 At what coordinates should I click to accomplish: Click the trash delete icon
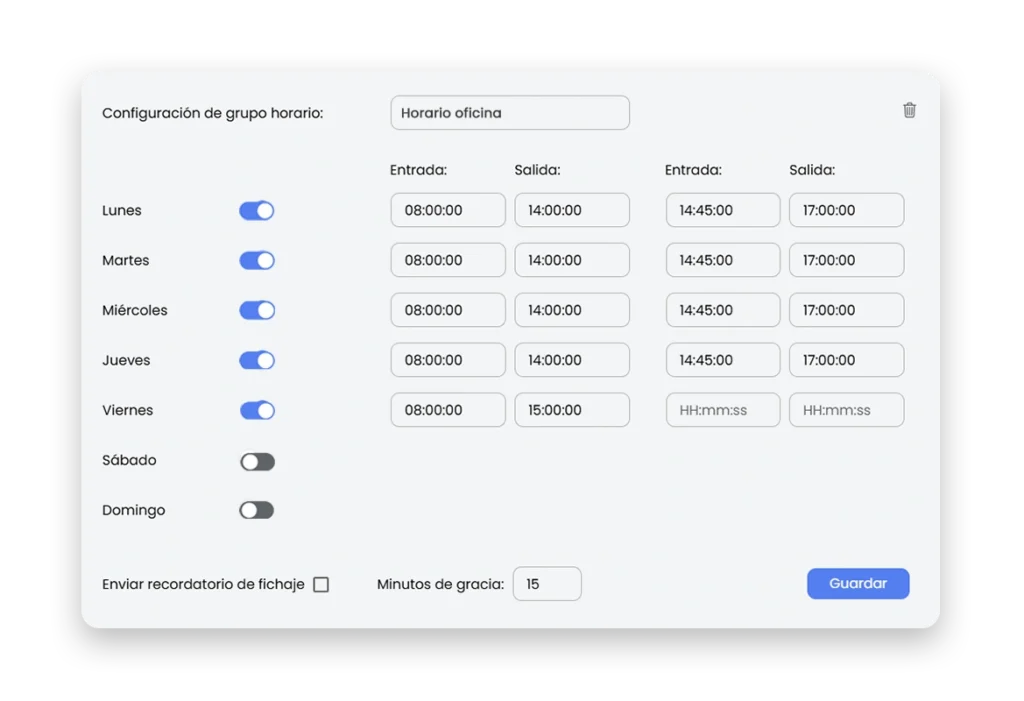909,111
